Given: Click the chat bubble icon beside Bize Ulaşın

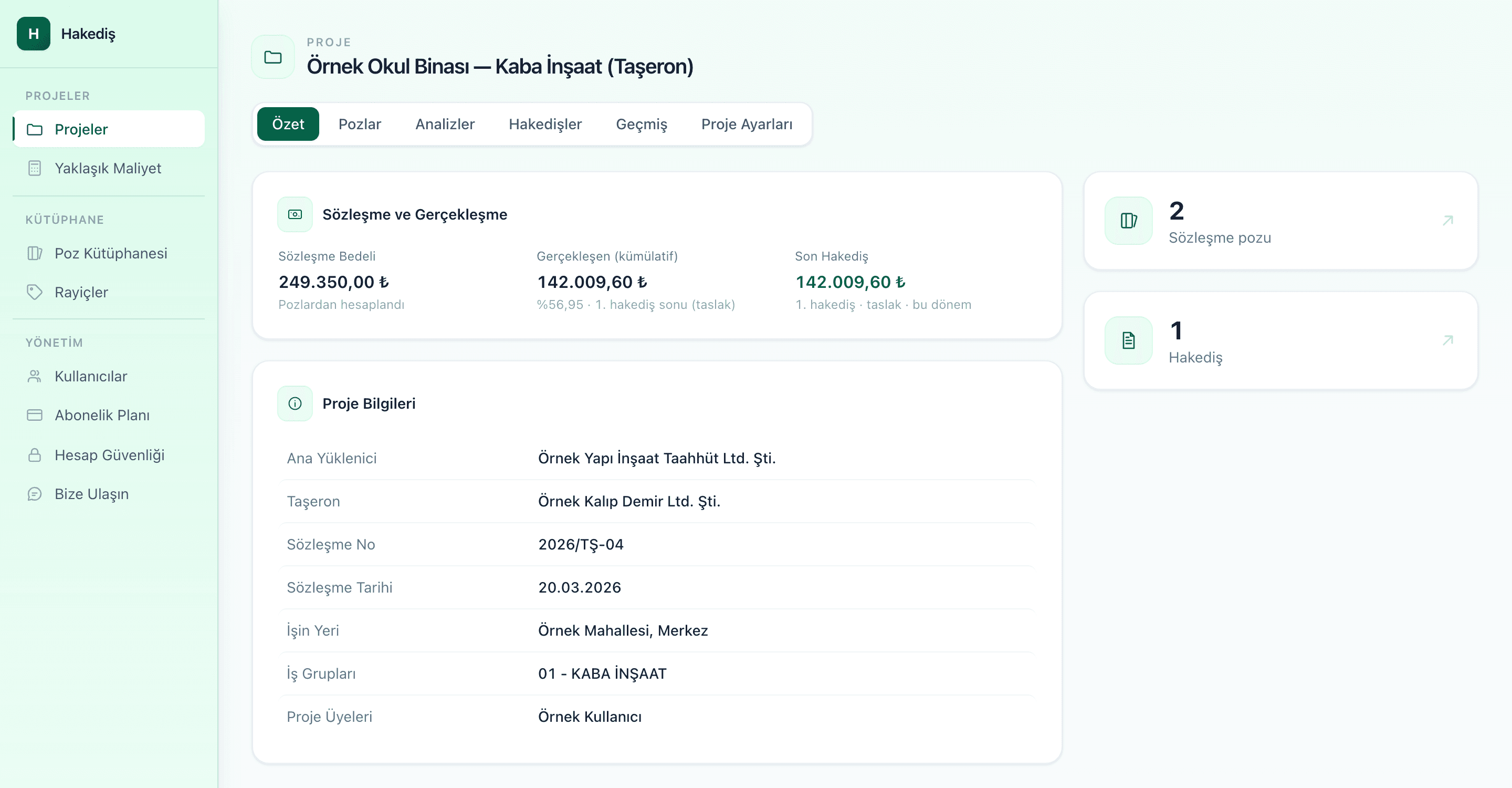Looking at the screenshot, I should coord(35,494).
